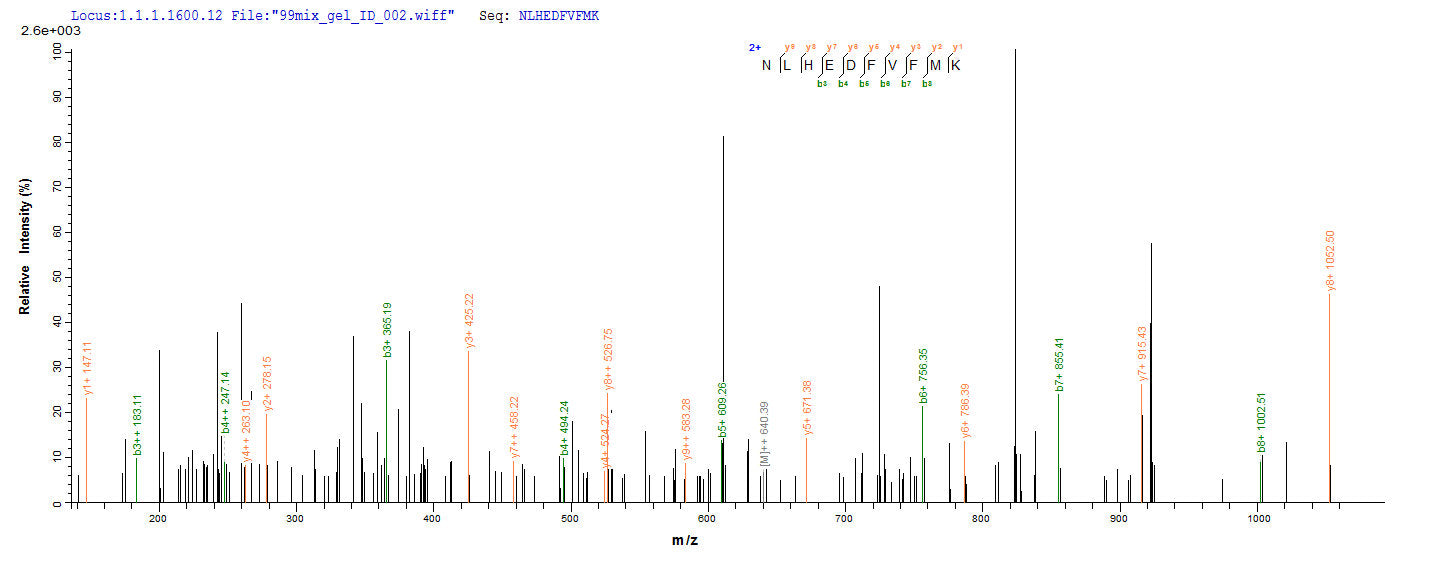
Task: Click the b3+ 365.19 peak label
Action: tap(387, 329)
